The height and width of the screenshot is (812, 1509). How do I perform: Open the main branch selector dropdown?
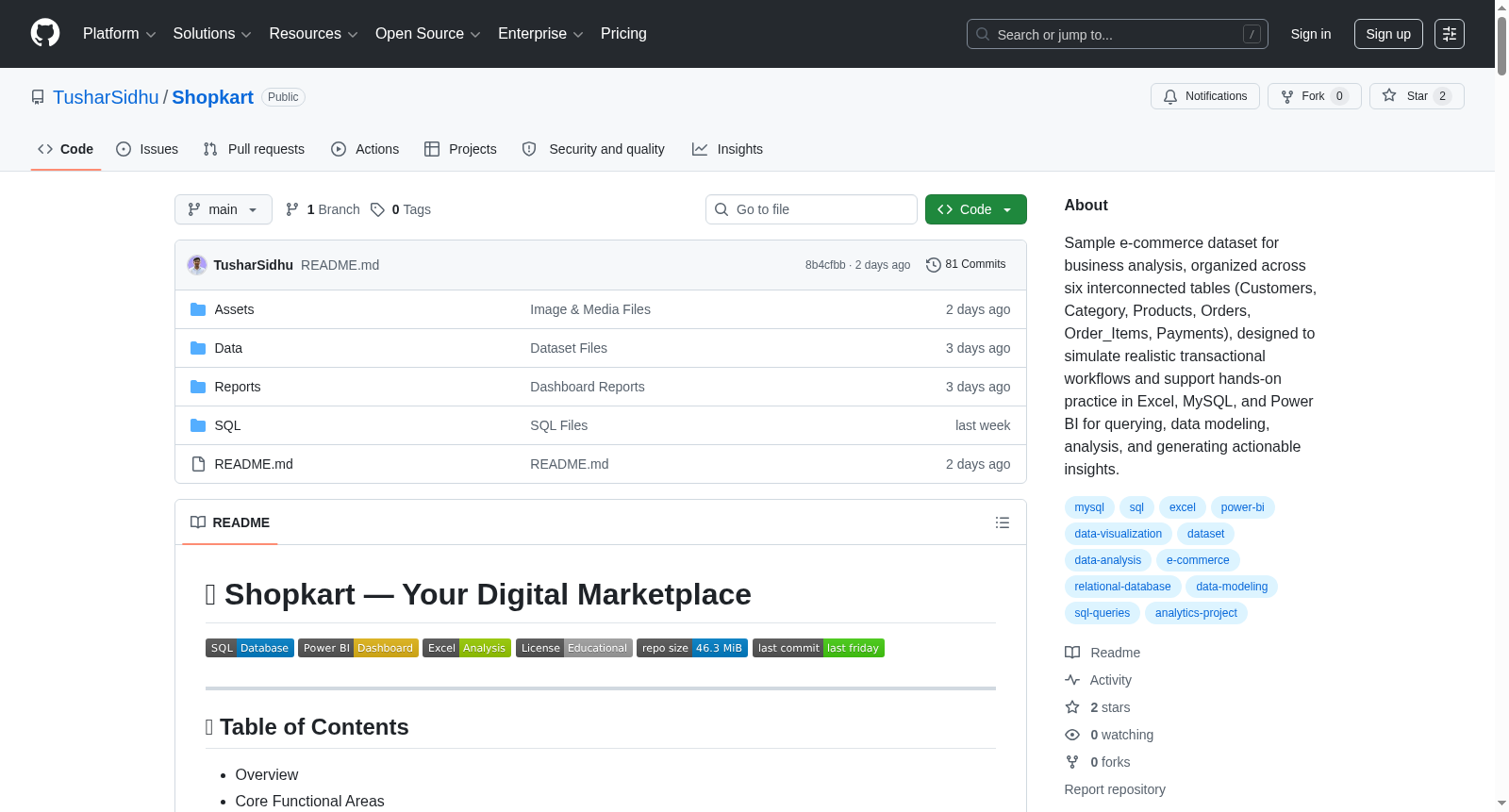(x=224, y=209)
